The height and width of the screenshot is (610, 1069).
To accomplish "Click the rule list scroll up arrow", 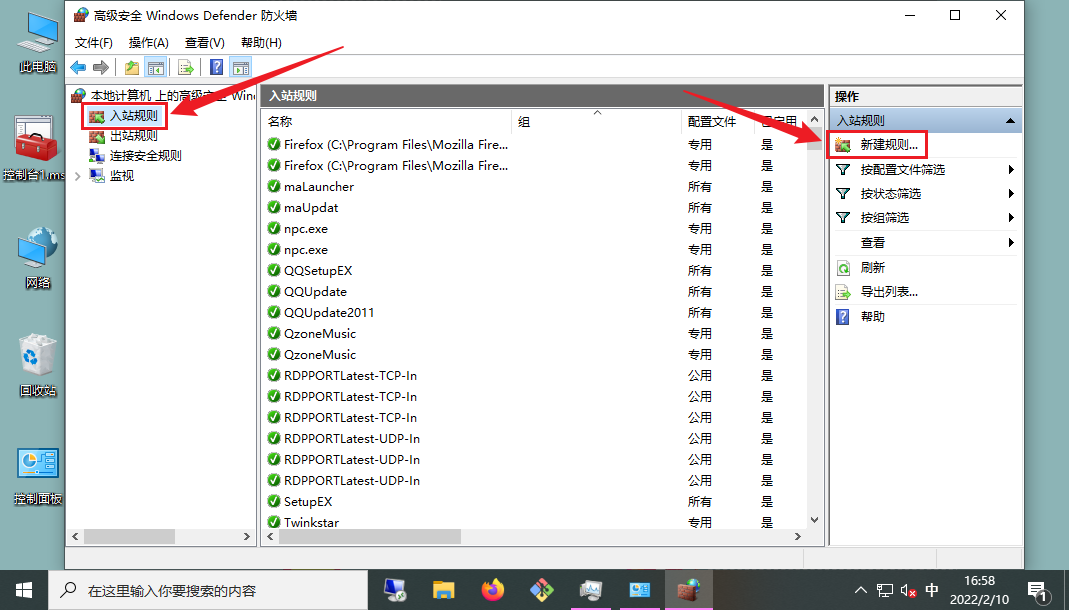I will pyautogui.click(x=814, y=119).
